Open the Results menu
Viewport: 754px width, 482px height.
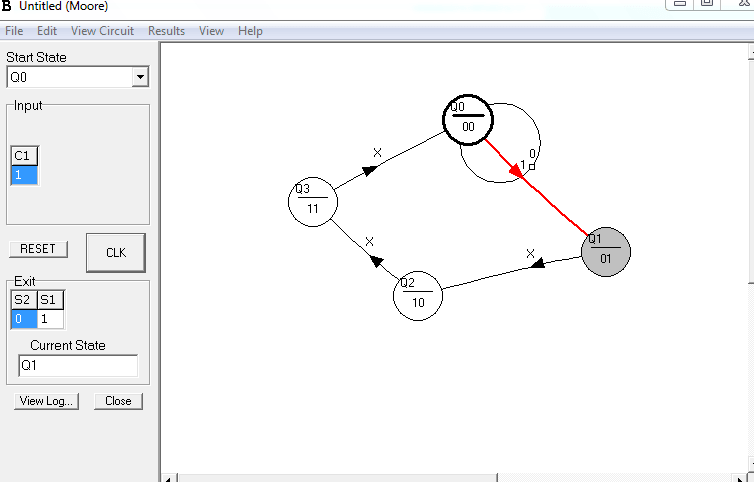pos(166,31)
